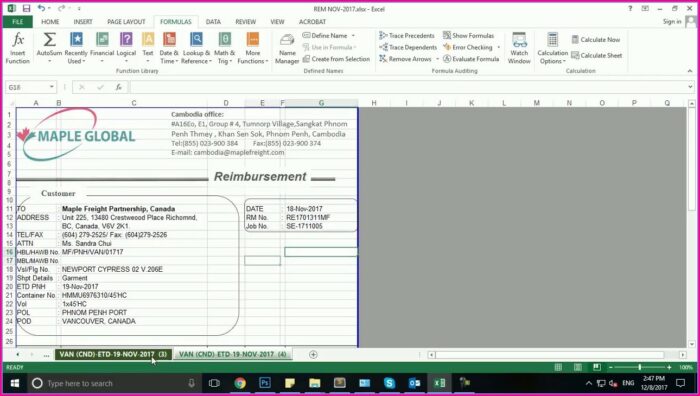
Task: Switch to the DATA tab
Action: tap(213, 21)
